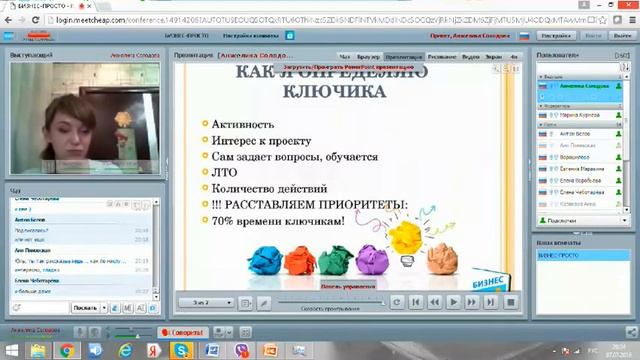Click the users search input field
The width and height of the screenshot is (640, 360).
(578, 68)
